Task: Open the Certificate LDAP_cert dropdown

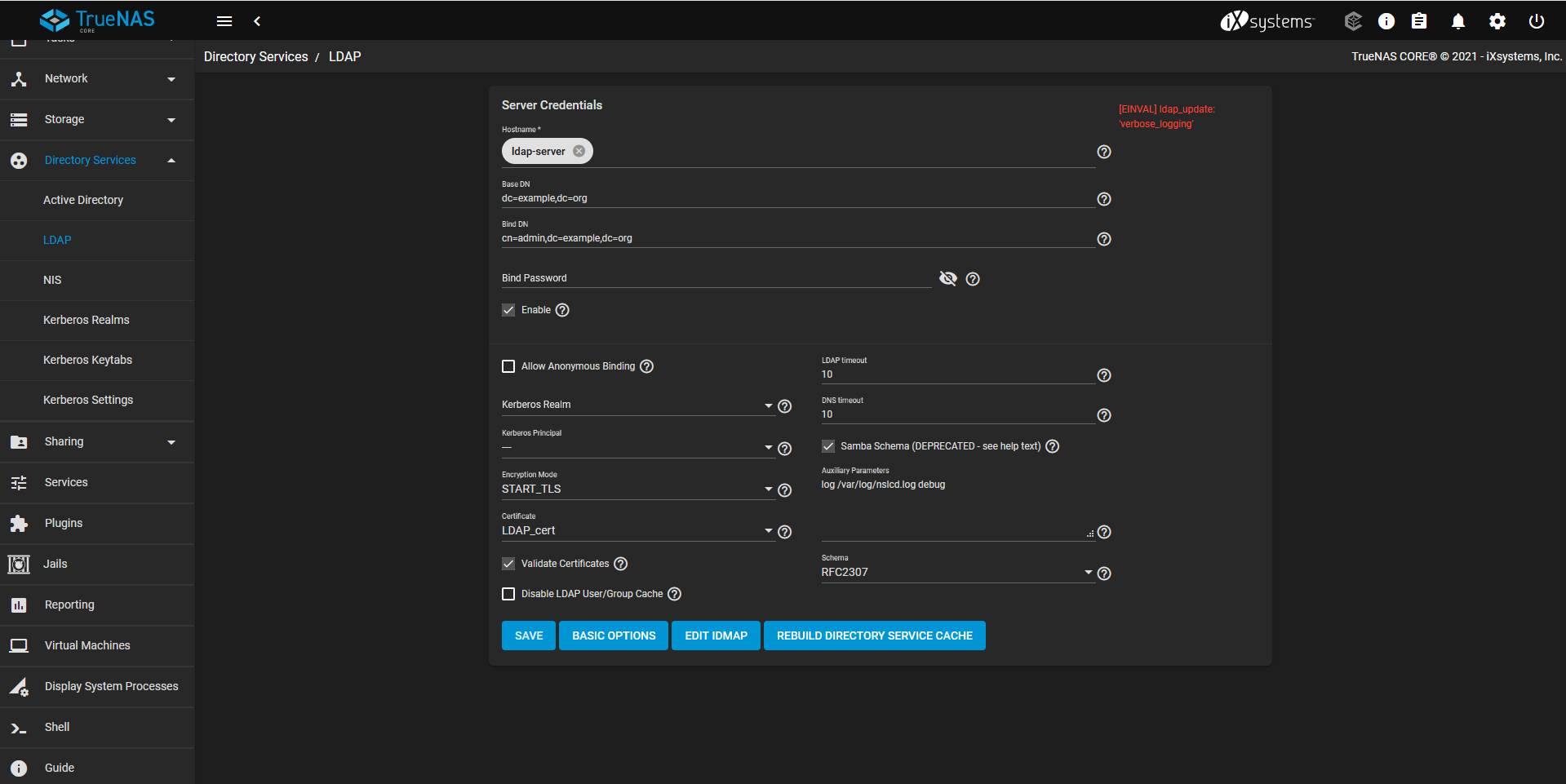Action: pyautogui.click(x=637, y=531)
